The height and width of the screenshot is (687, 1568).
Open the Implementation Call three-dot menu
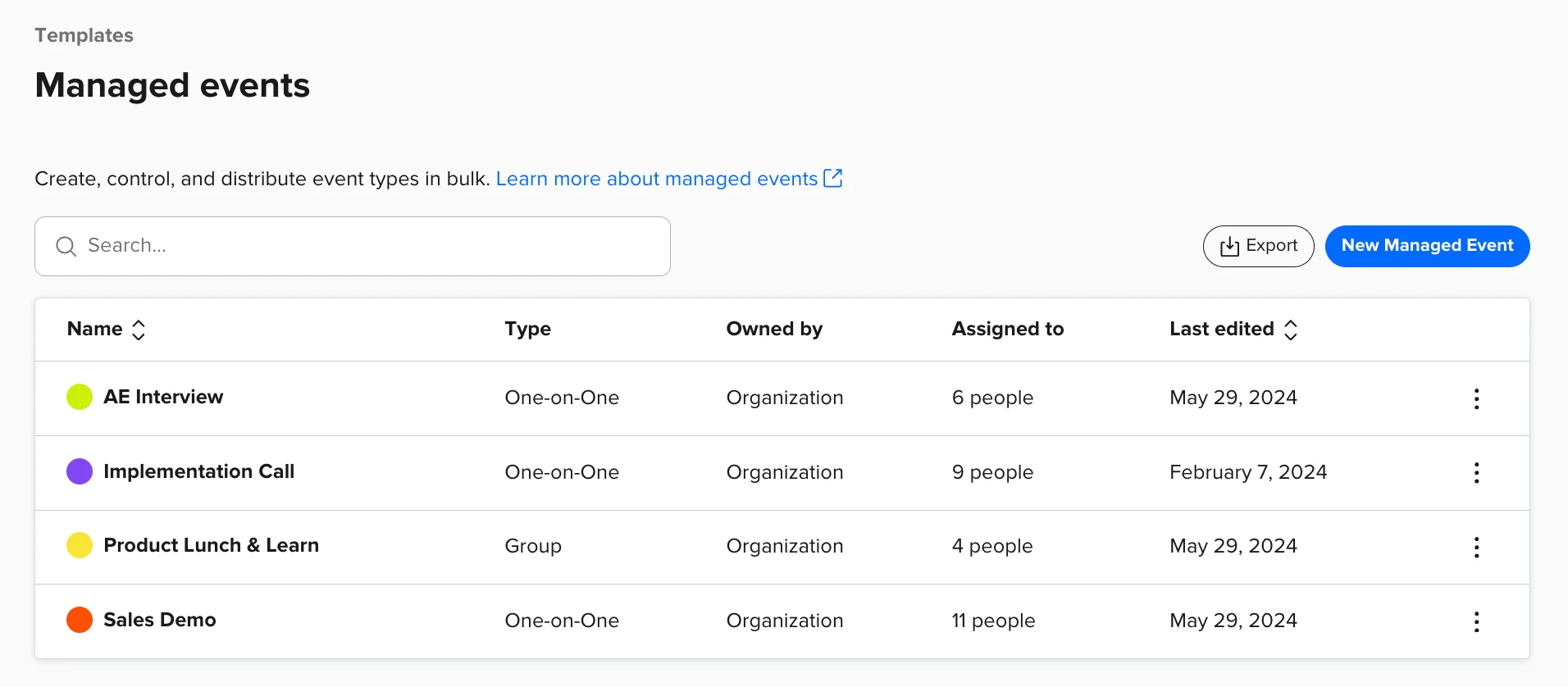point(1476,473)
